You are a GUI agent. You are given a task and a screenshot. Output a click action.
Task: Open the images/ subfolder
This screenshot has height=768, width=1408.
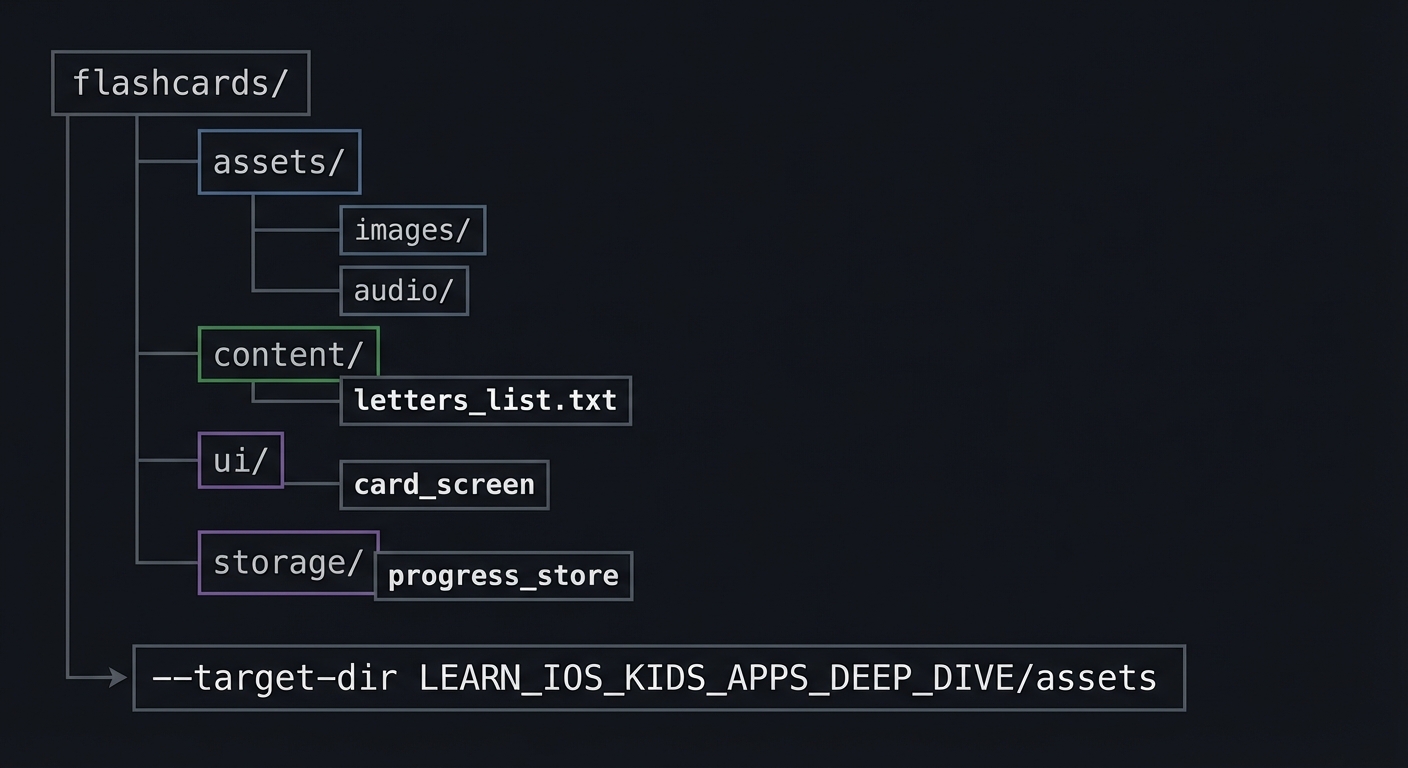412,230
